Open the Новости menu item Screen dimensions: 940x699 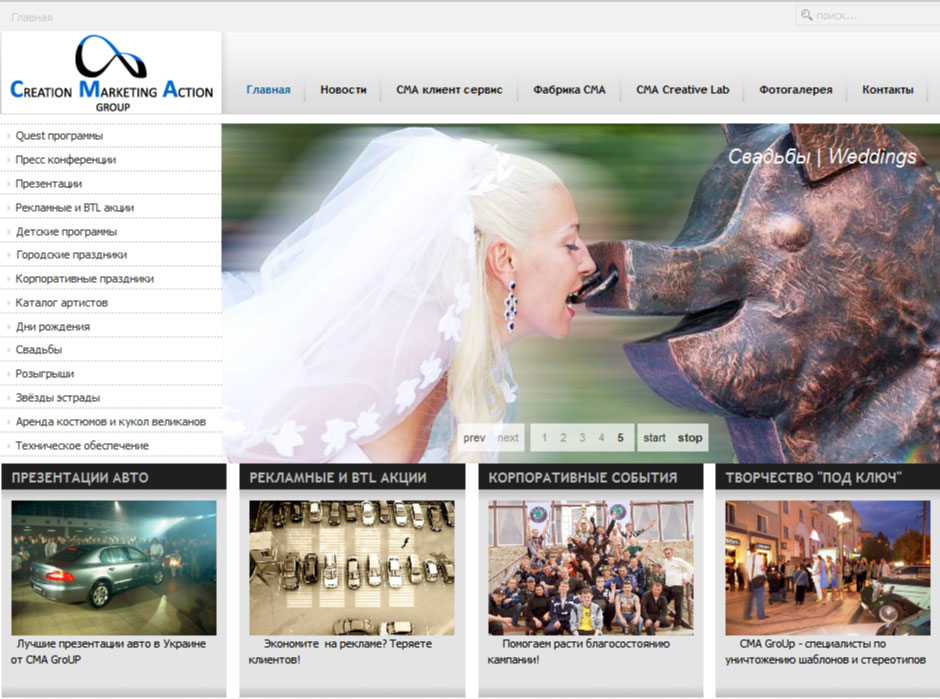[343, 90]
